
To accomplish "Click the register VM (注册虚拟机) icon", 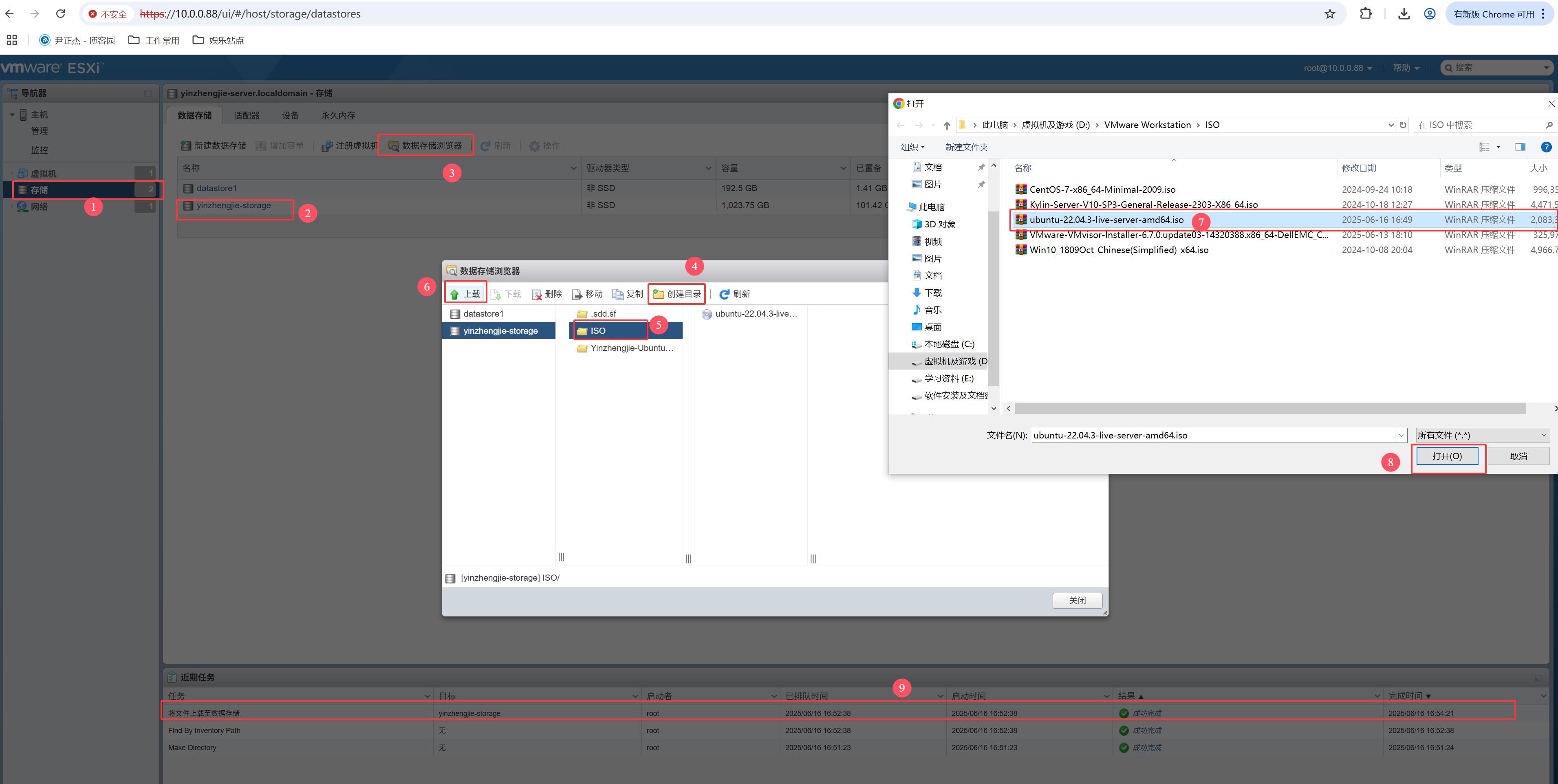I will 327,146.
